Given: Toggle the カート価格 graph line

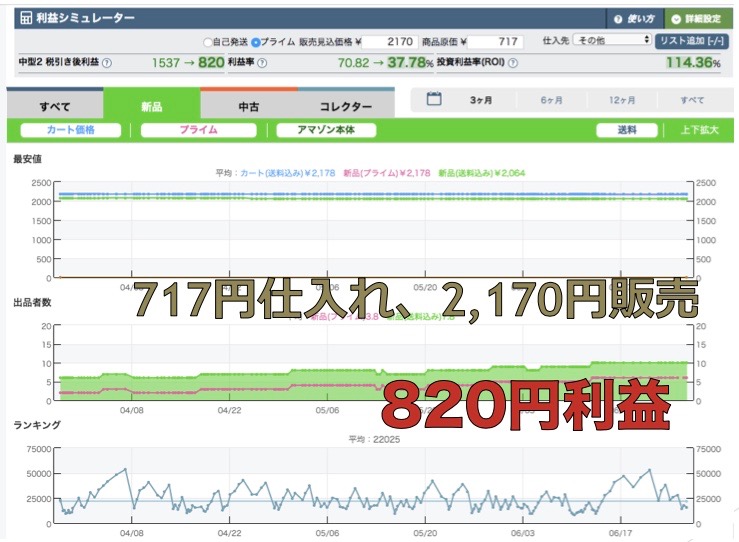Looking at the screenshot, I should coord(70,130).
